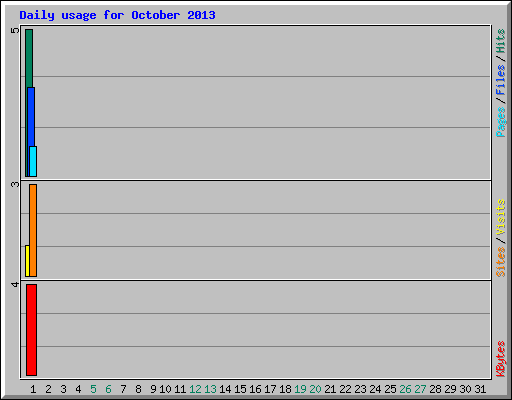The height and width of the screenshot is (400, 512).
Task: Click the red KBytes bar for day 1
Action: tap(31, 330)
